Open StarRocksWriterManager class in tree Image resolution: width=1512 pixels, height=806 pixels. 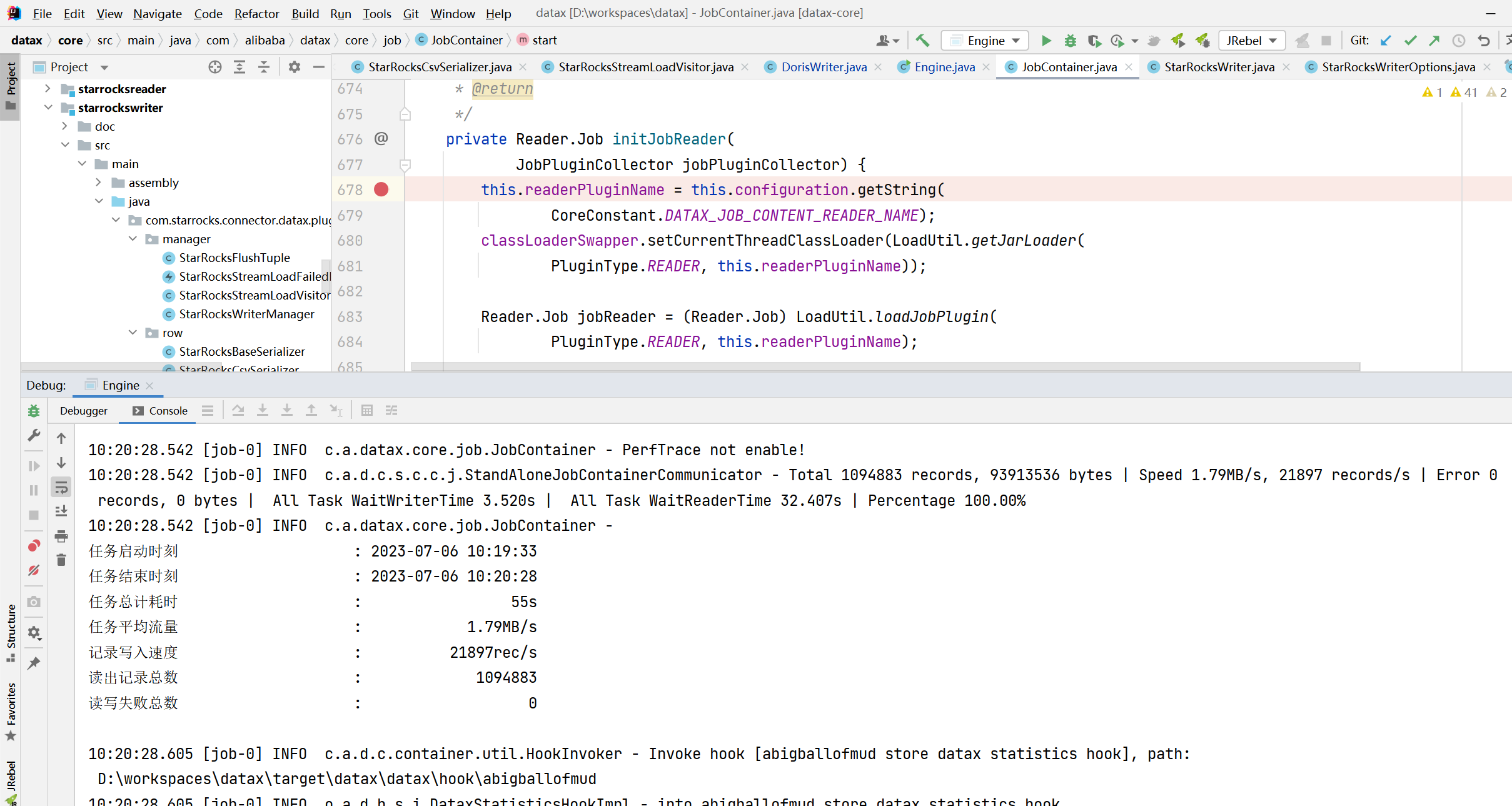[x=246, y=314]
